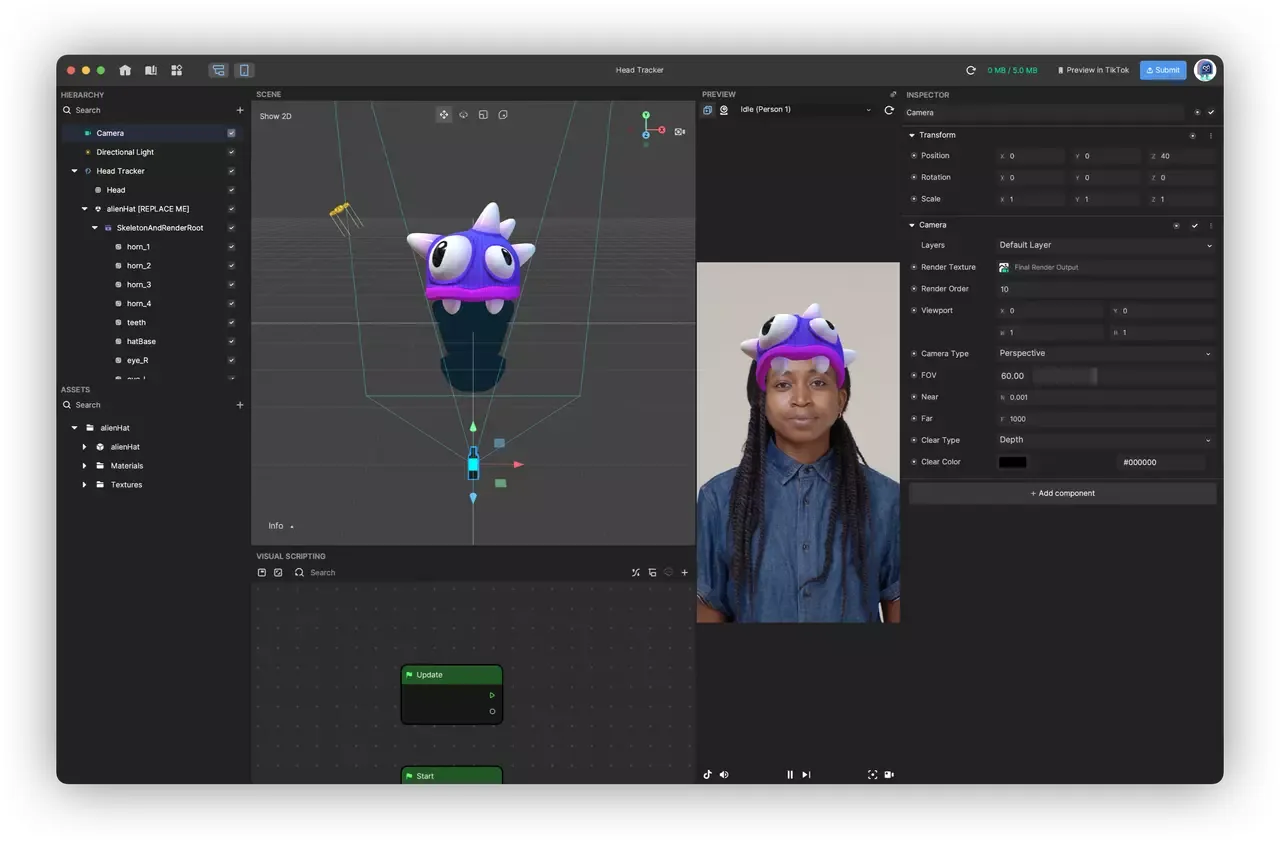The height and width of the screenshot is (842, 1280).
Task: Pause the preview playback
Action: click(790, 774)
